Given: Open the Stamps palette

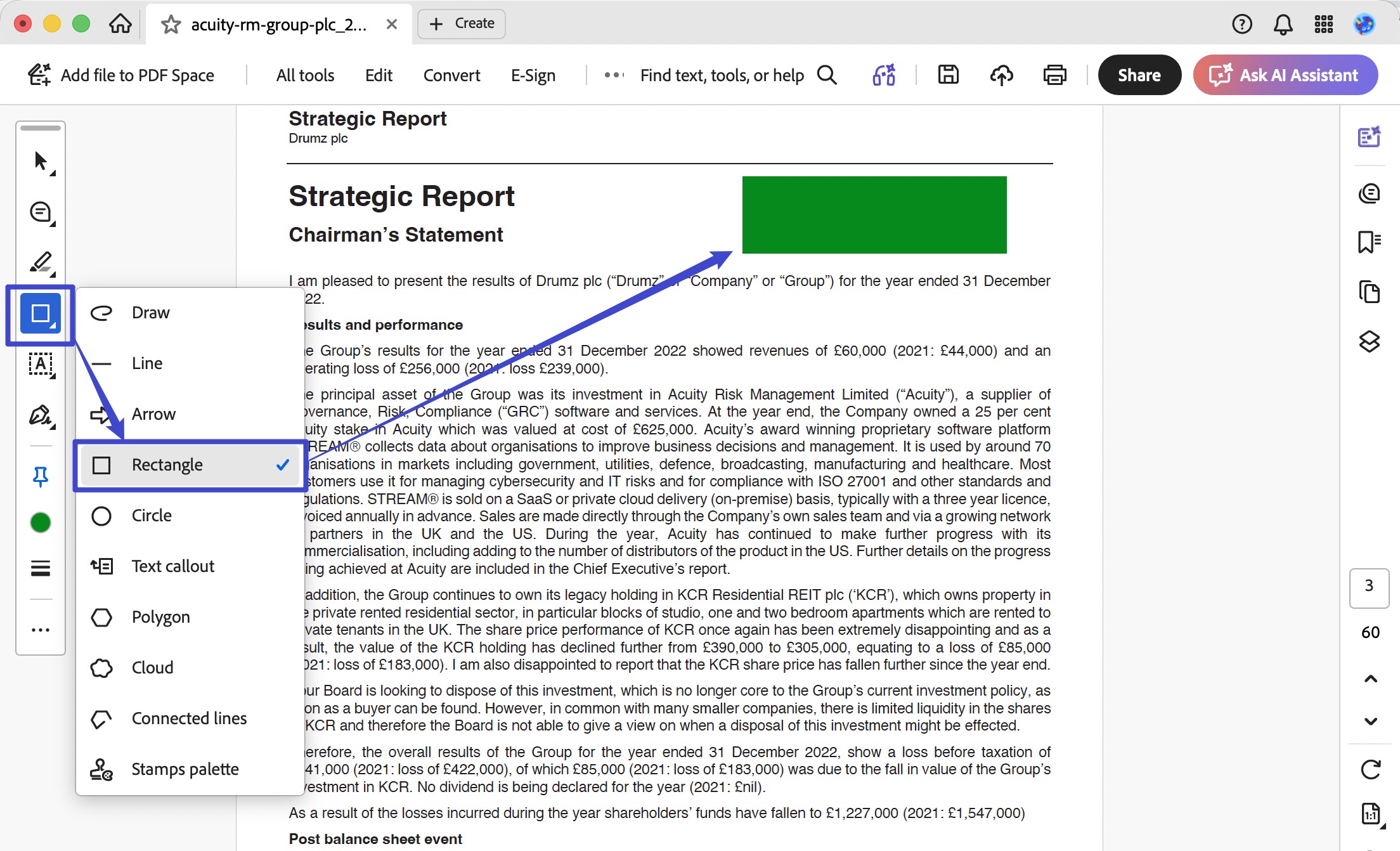Looking at the screenshot, I should (x=190, y=769).
